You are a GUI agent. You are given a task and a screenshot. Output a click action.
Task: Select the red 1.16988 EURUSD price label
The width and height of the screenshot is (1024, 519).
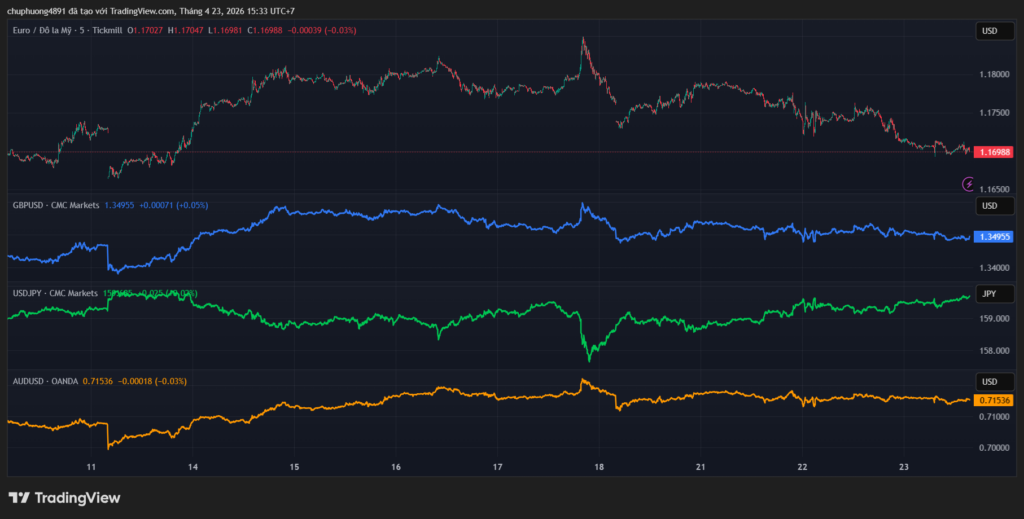(993, 152)
